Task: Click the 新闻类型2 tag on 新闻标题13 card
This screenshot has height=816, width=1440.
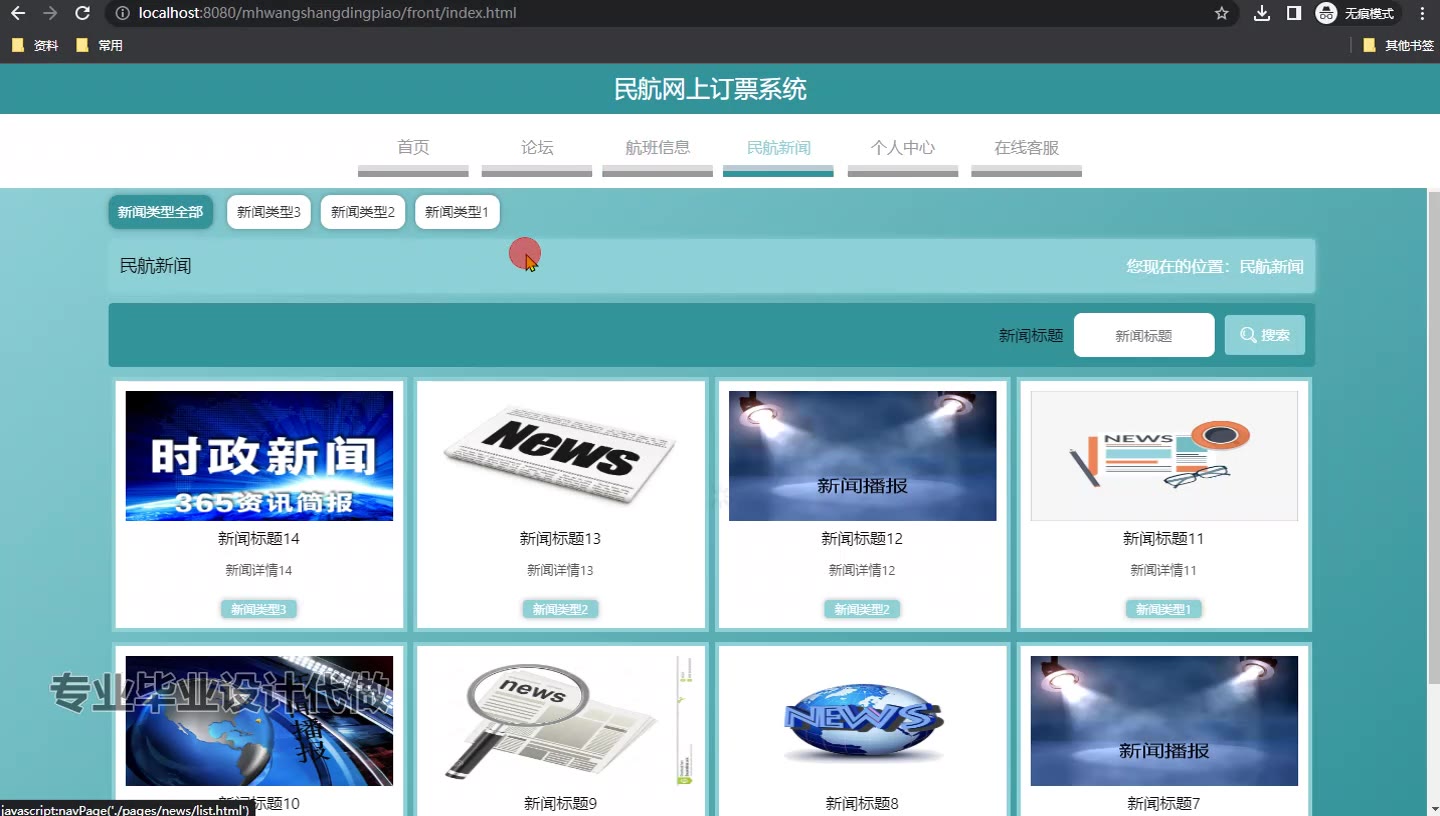Action: (x=560, y=609)
